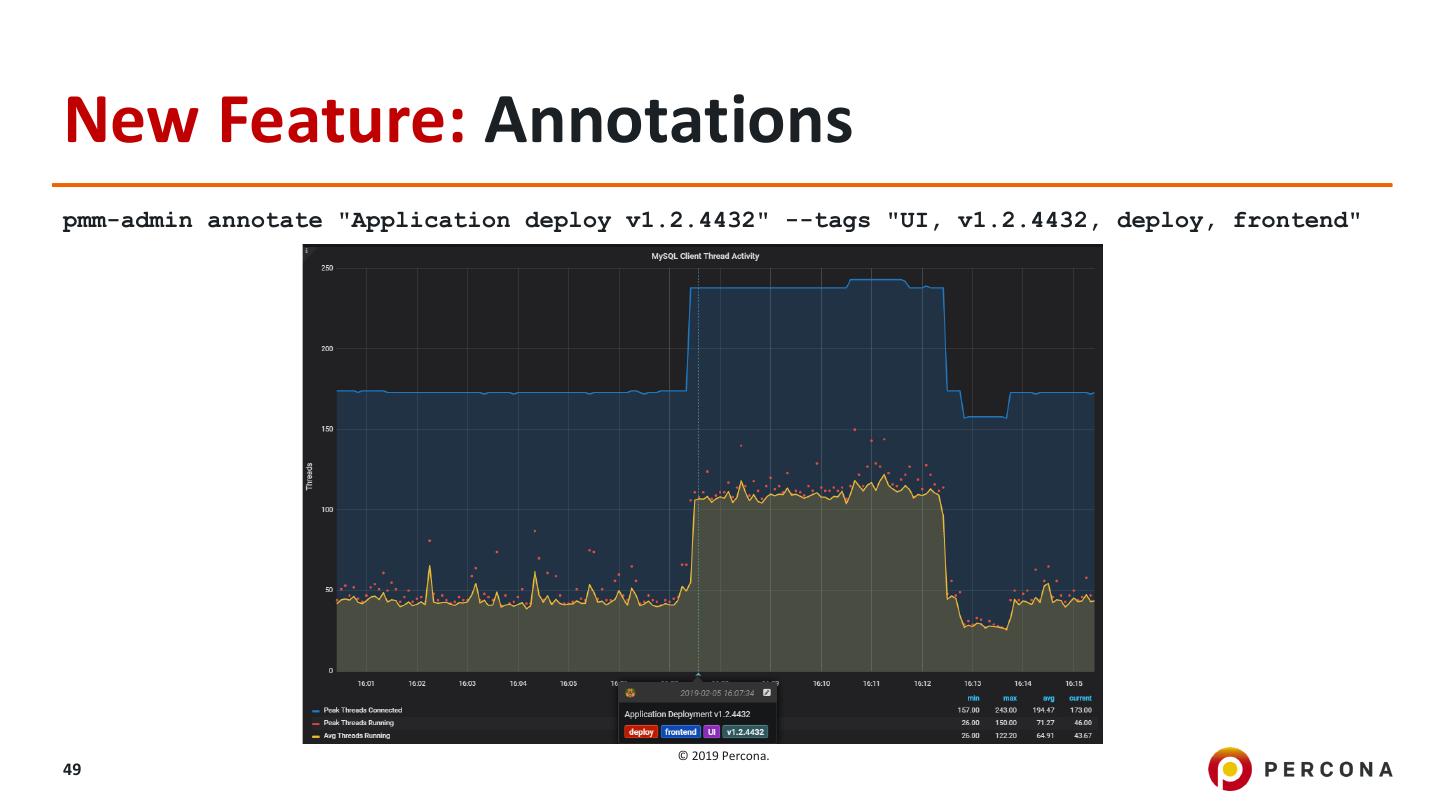Toggle the Avg Threads Running legend series
The image size is (1440, 810).
pyautogui.click(x=357, y=735)
